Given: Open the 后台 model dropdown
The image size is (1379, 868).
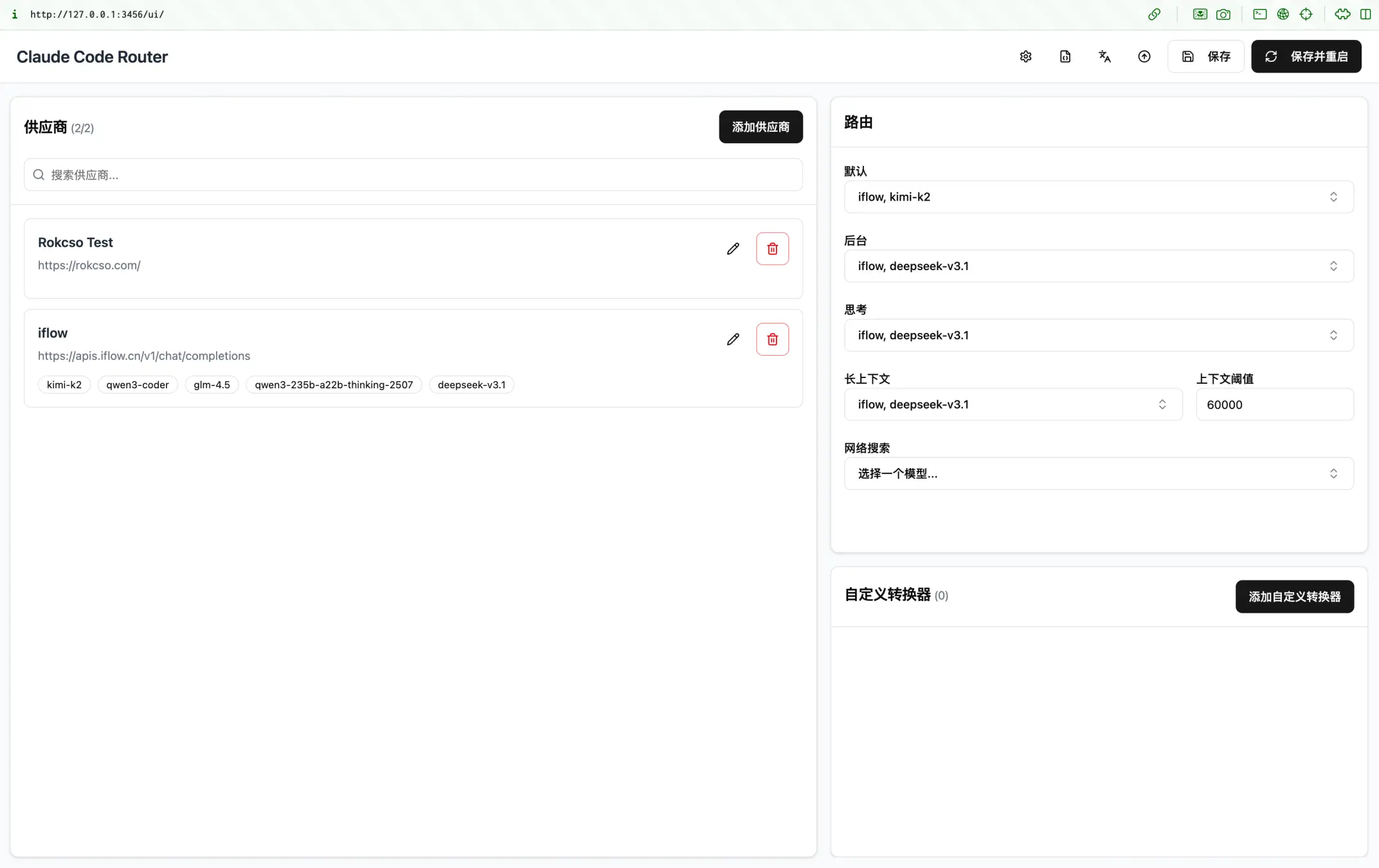Looking at the screenshot, I should click(x=1098, y=266).
